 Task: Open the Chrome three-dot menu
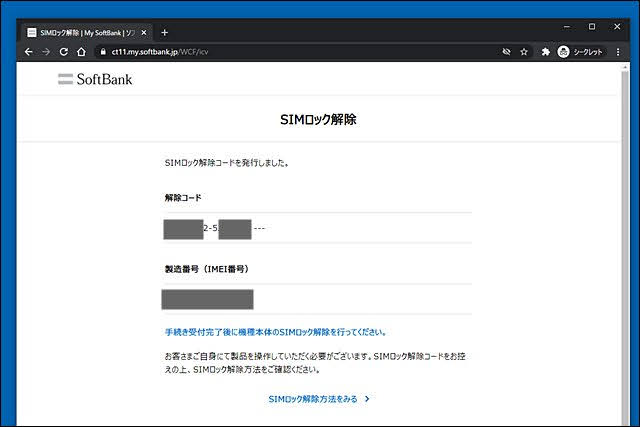(618, 52)
